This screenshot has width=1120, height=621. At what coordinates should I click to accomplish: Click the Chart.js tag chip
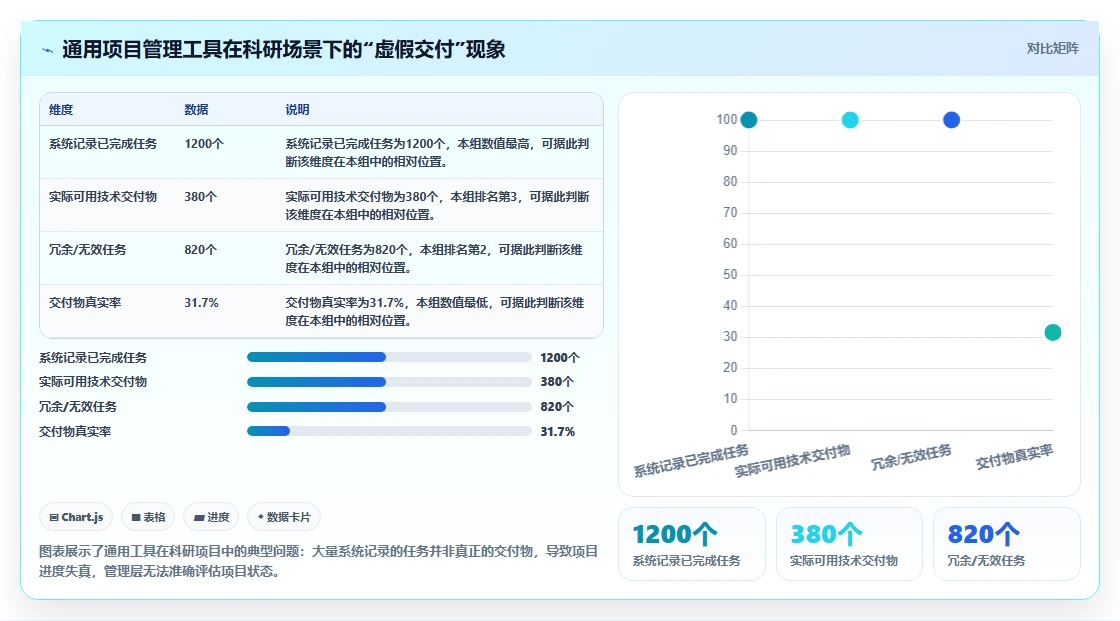(76, 517)
